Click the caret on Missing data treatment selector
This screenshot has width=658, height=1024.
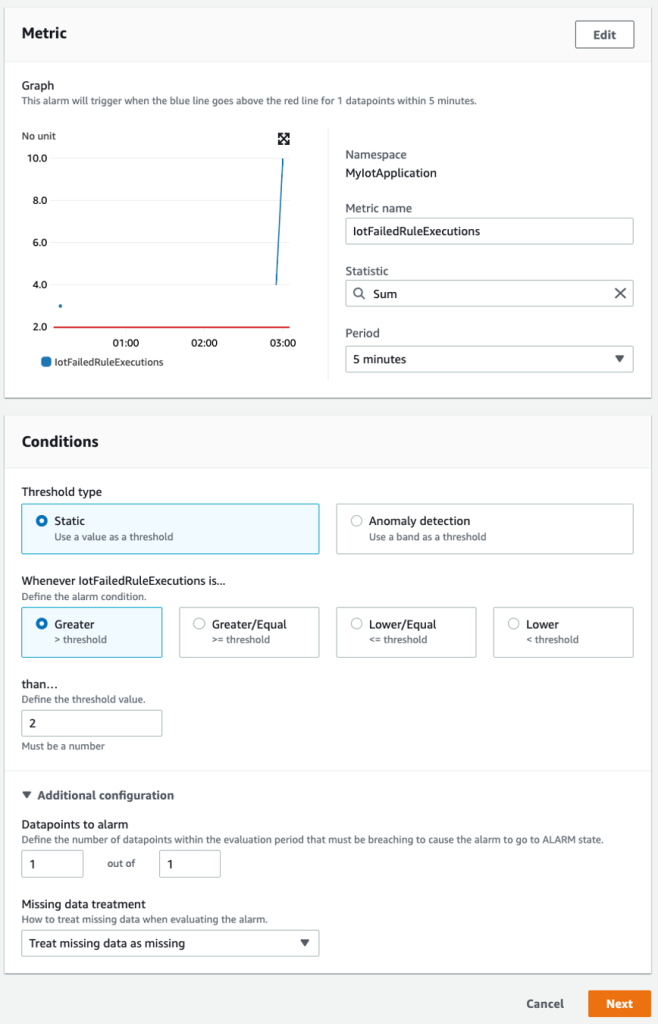308,943
